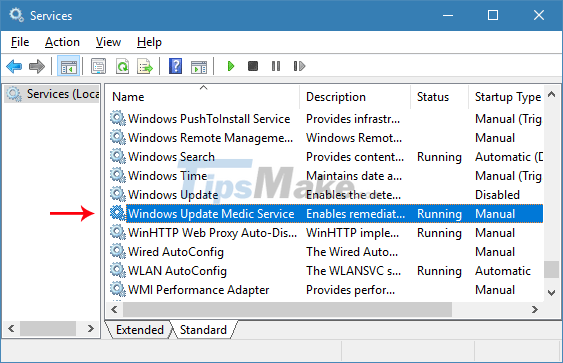The height and width of the screenshot is (363, 563).
Task: Open Properties from the toolbar
Action: pyautogui.click(x=98, y=66)
